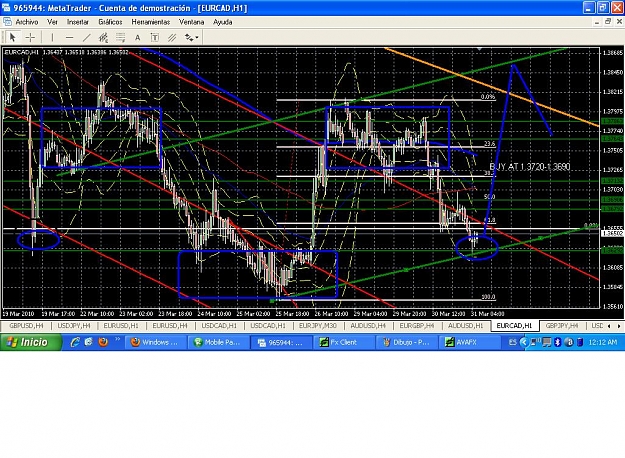Open Mobile Pa... taskbar button
The image size is (625, 458).
click(x=218, y=342)
